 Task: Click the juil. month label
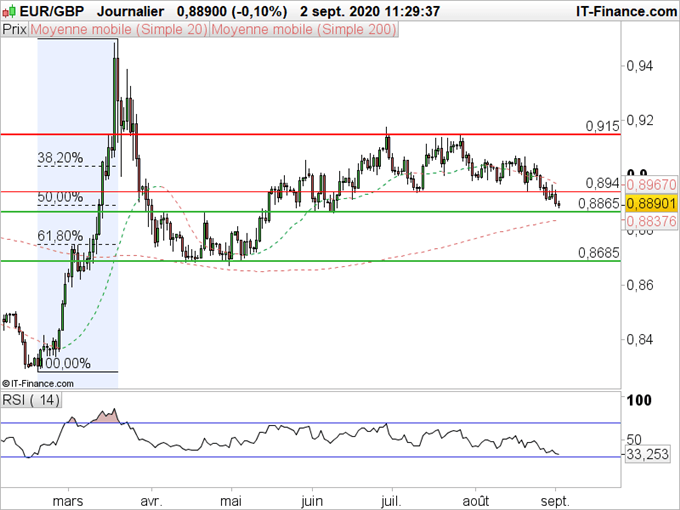[391, 501]
